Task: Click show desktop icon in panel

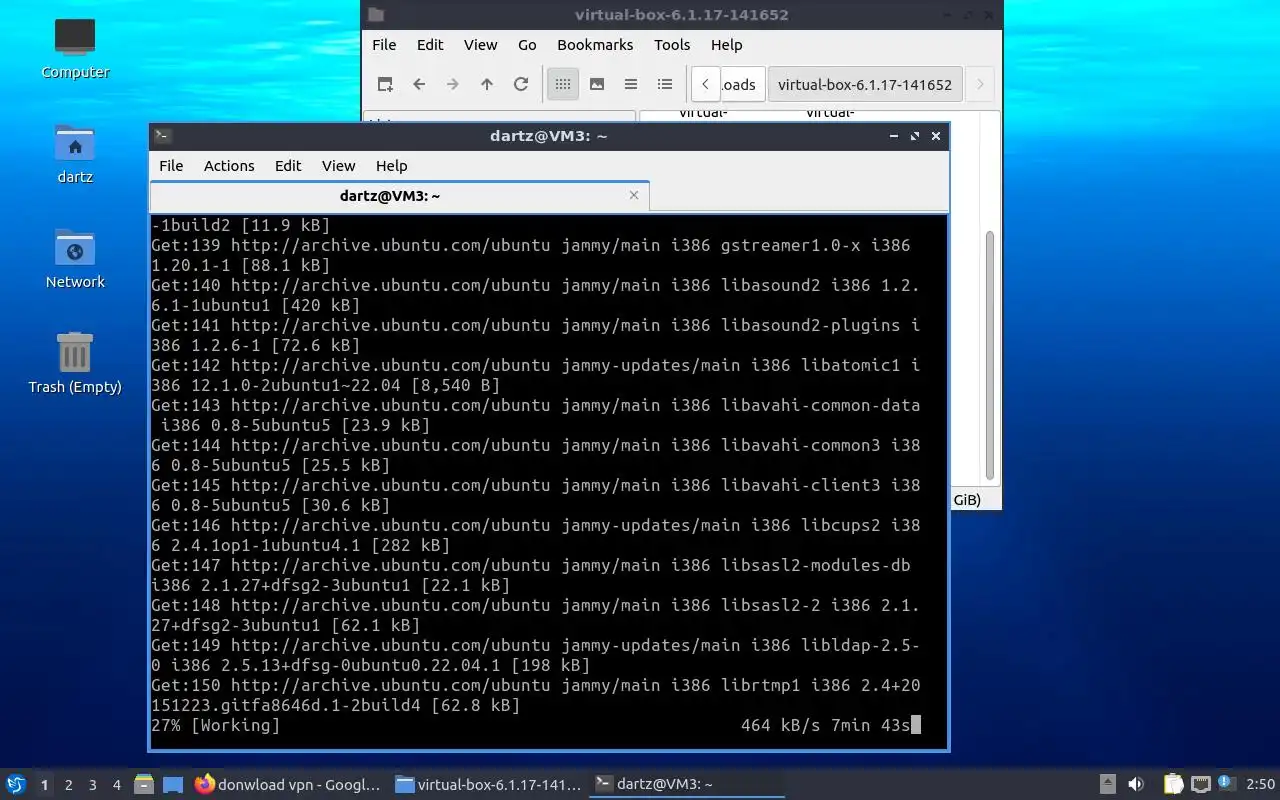Action: [173, 785]
